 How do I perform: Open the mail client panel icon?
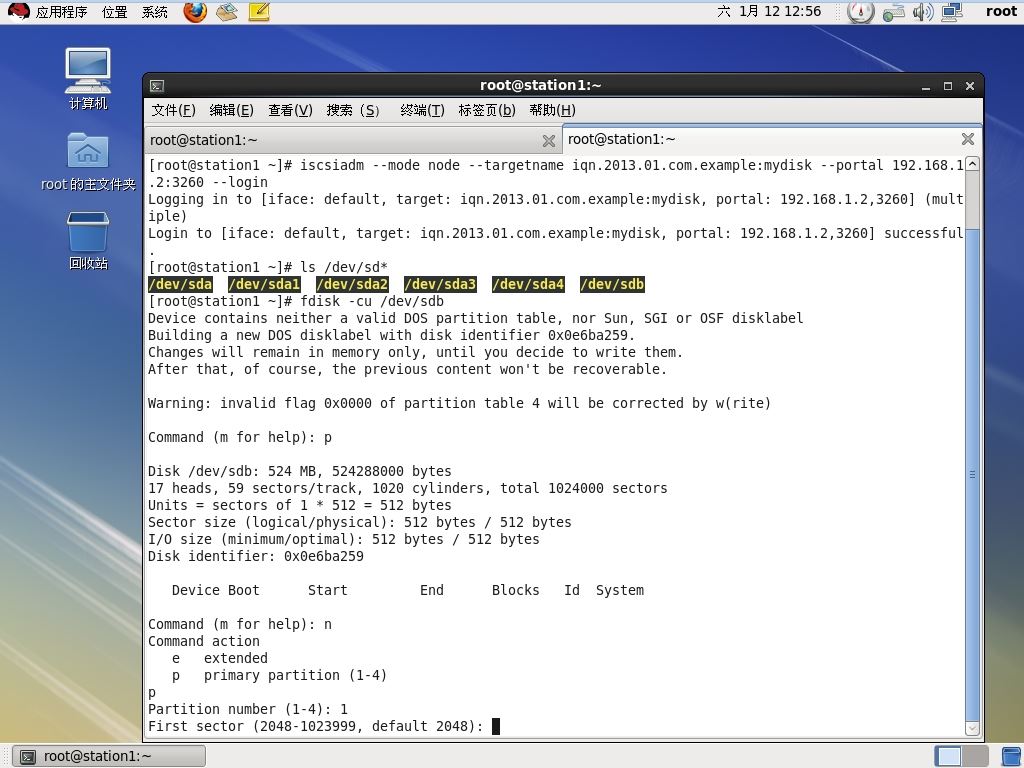pyautogui.click(x=227, y=12)
